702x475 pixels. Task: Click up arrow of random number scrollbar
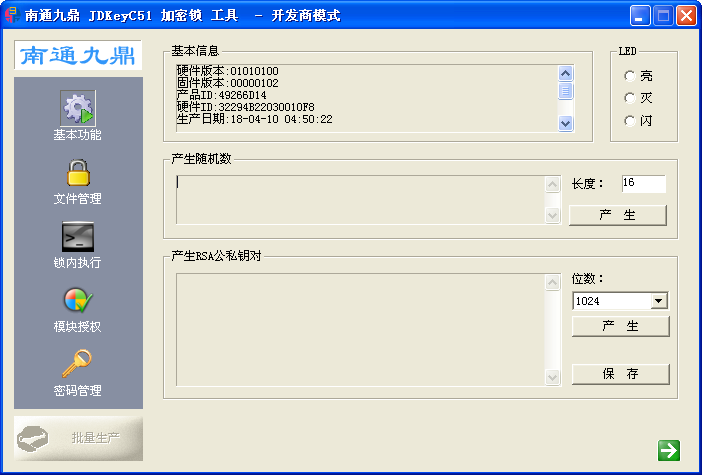(552, 184)
